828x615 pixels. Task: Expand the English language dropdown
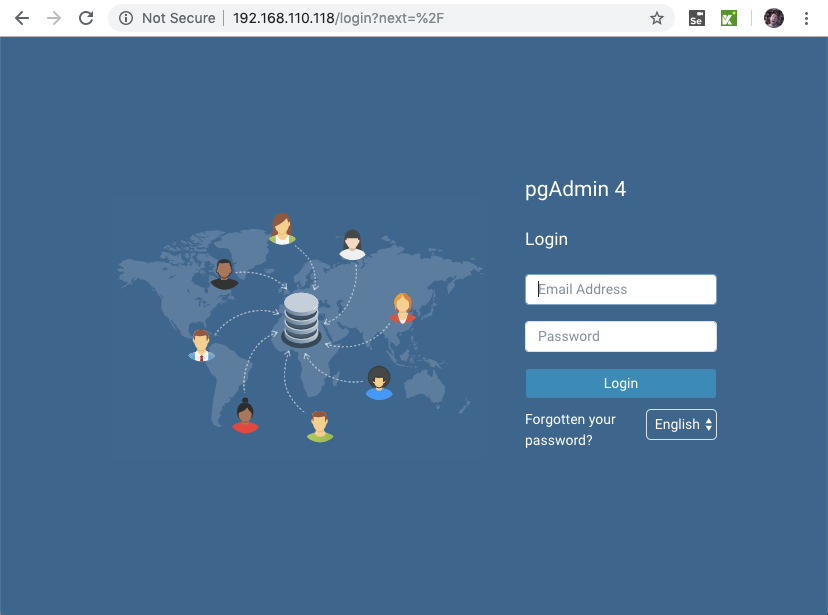(681, 424)
